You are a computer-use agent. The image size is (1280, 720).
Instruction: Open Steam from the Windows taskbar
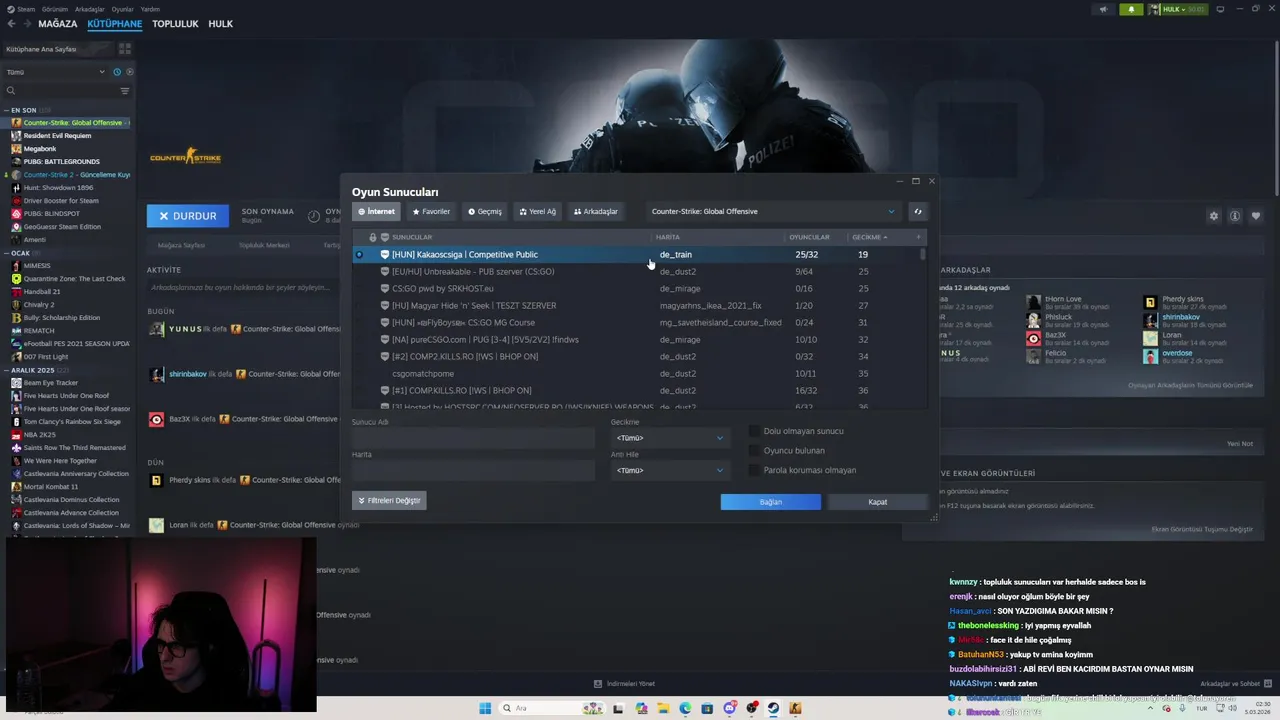pos(773,708)
